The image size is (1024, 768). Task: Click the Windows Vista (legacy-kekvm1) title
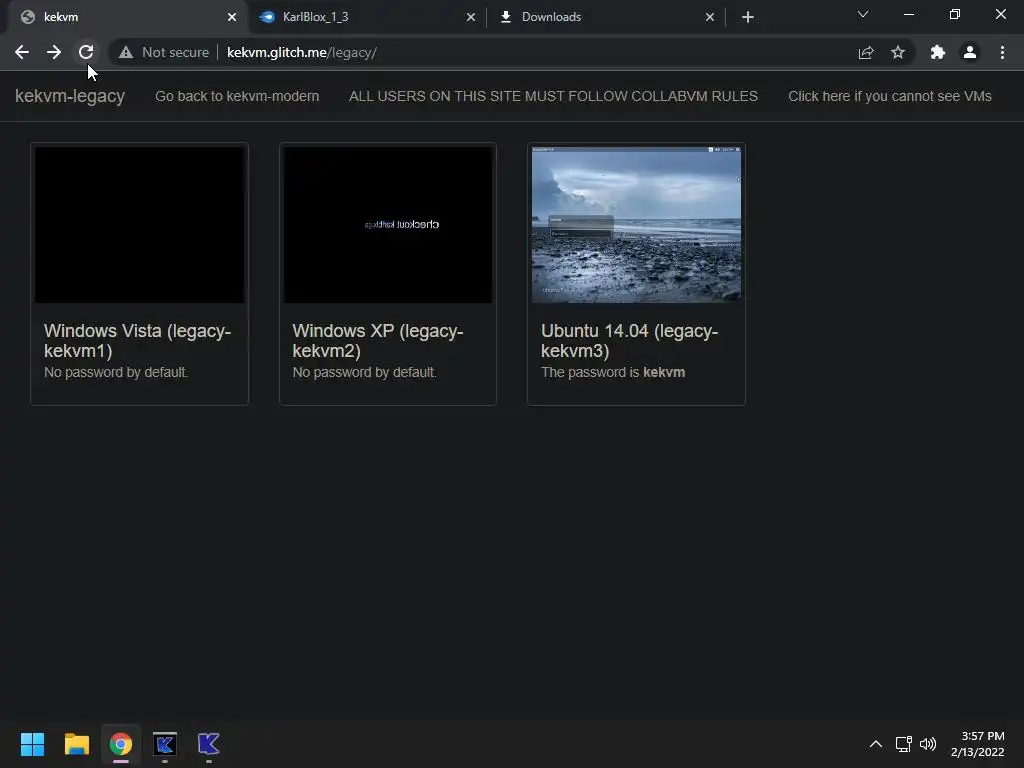click(x=137, y=341)
